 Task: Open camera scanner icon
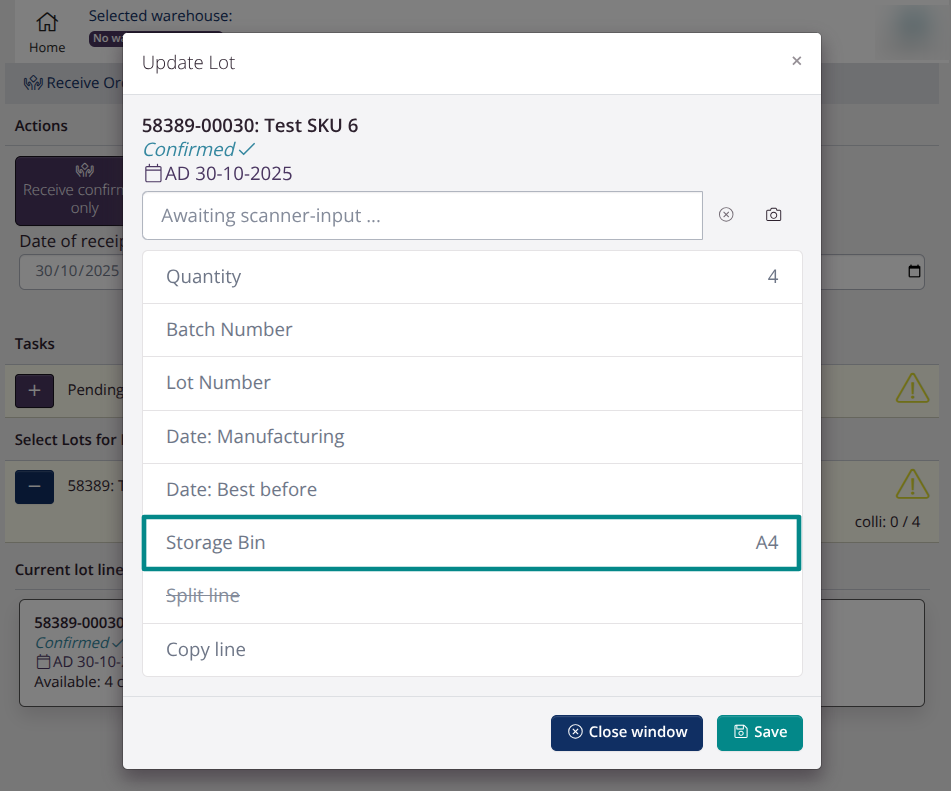[773, 215]
